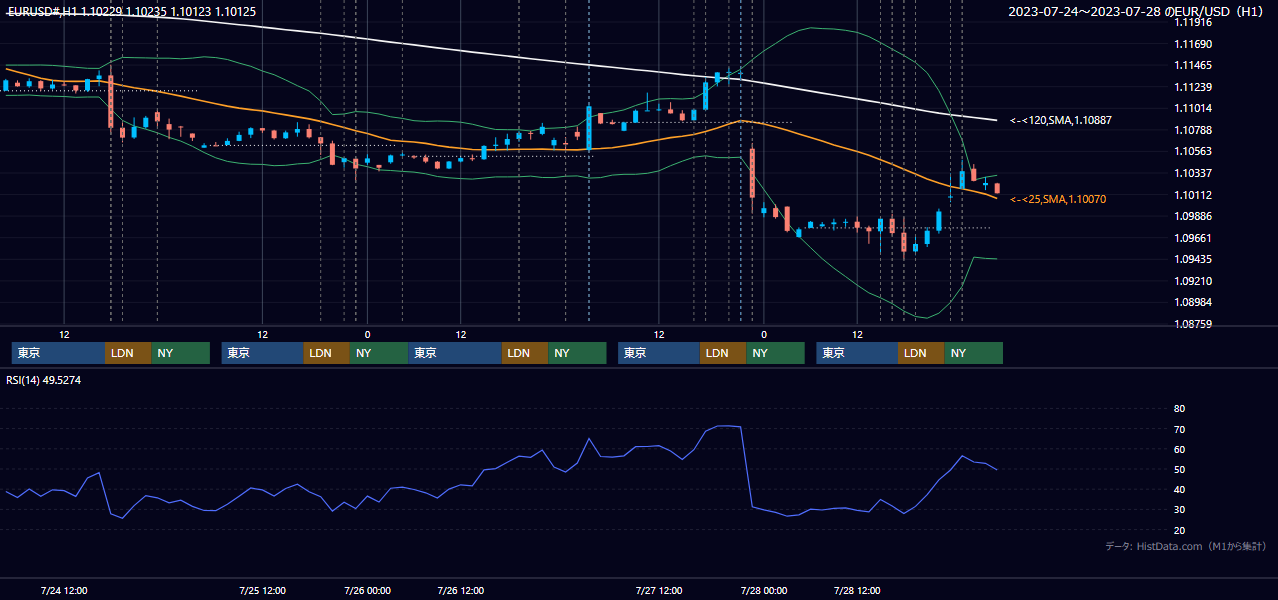
Task: Click the 1.09886 price axis label
Action: coord(1192,216)
